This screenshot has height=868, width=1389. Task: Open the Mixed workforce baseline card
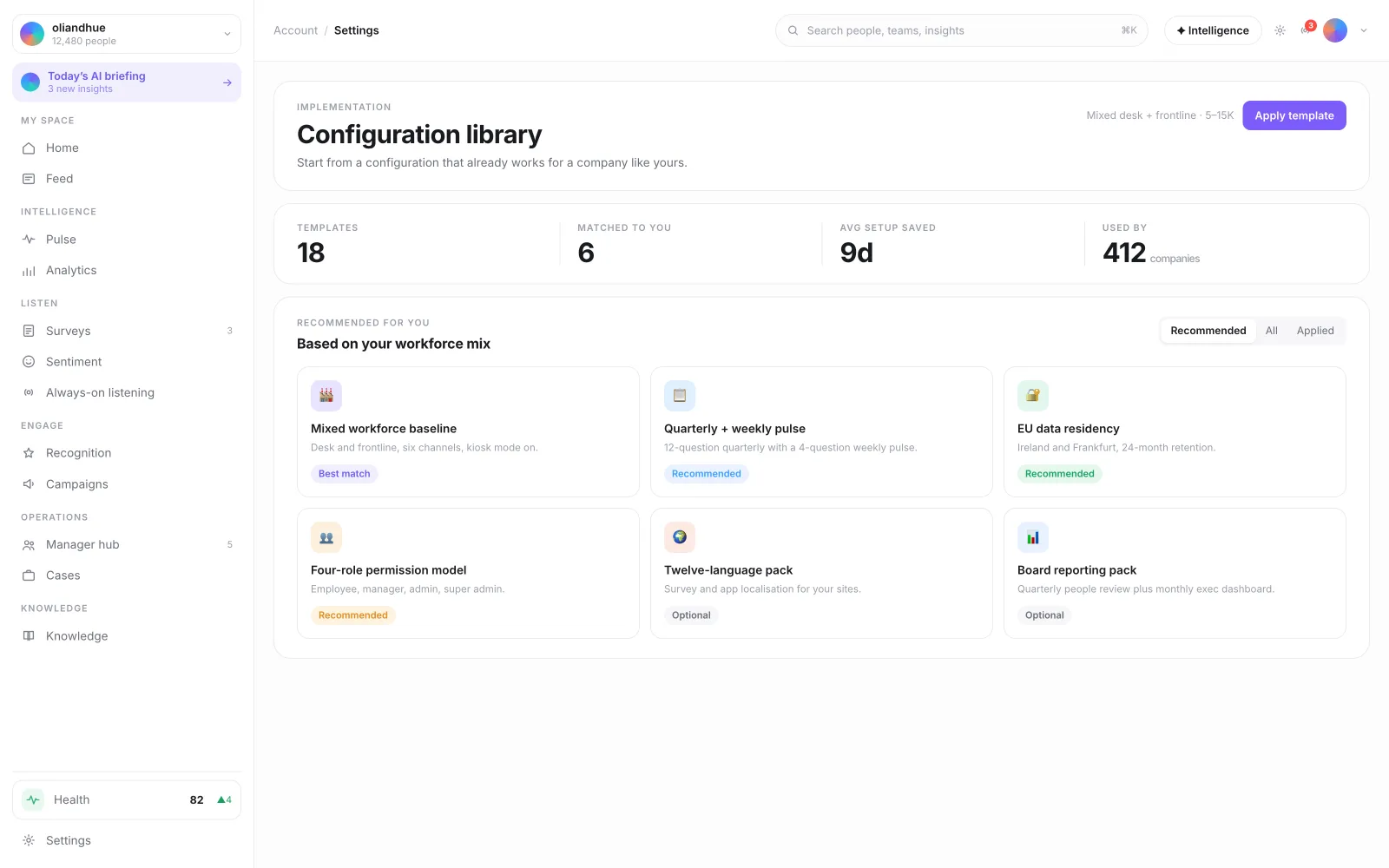(x=468, y=431)
